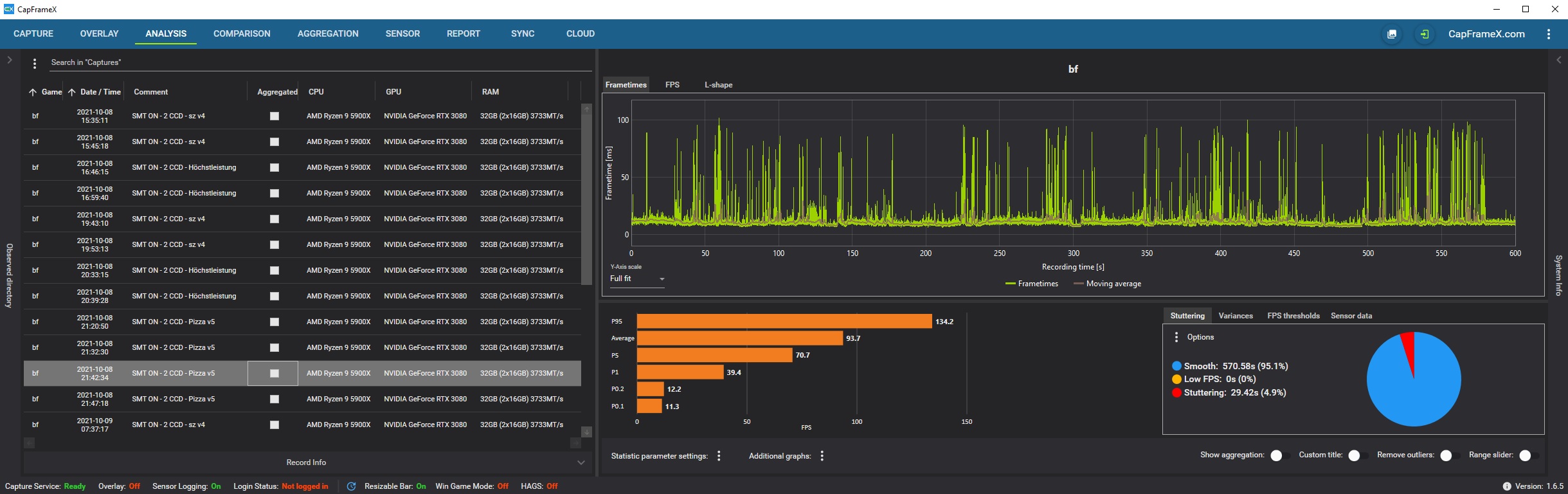Select the Frametimes graph tab
1568x494 pixels.
point(626,85)
